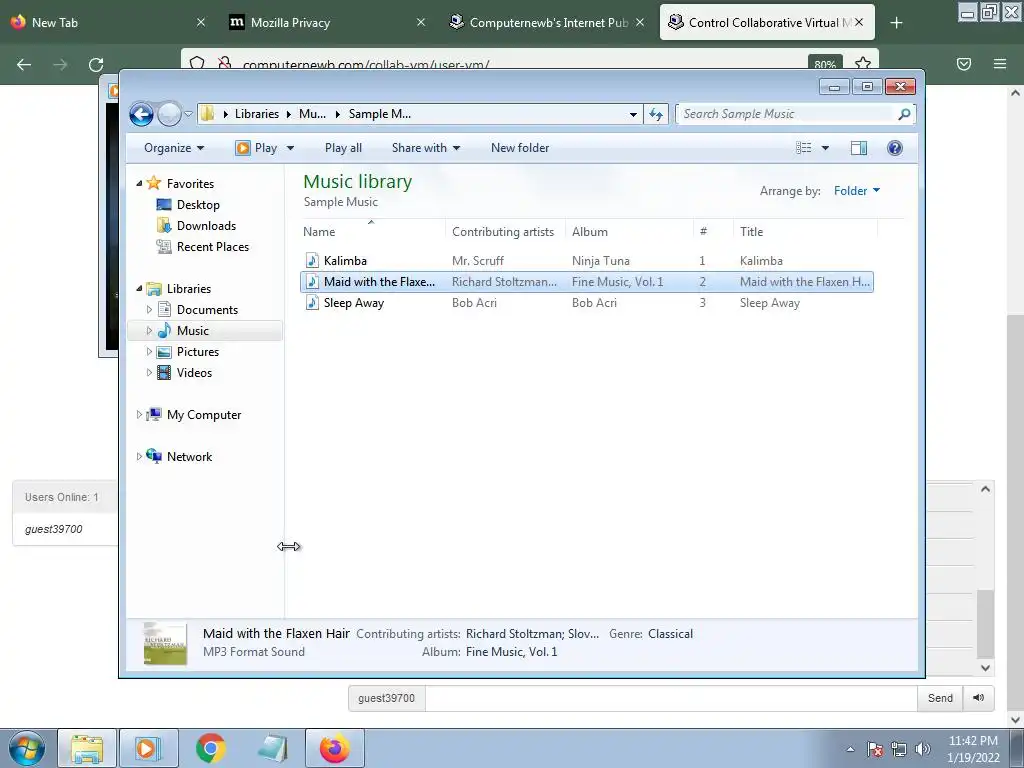Open the Firefox hamburger menu
This screenshot has width=1024, height=768.
tap(1000, 64)
